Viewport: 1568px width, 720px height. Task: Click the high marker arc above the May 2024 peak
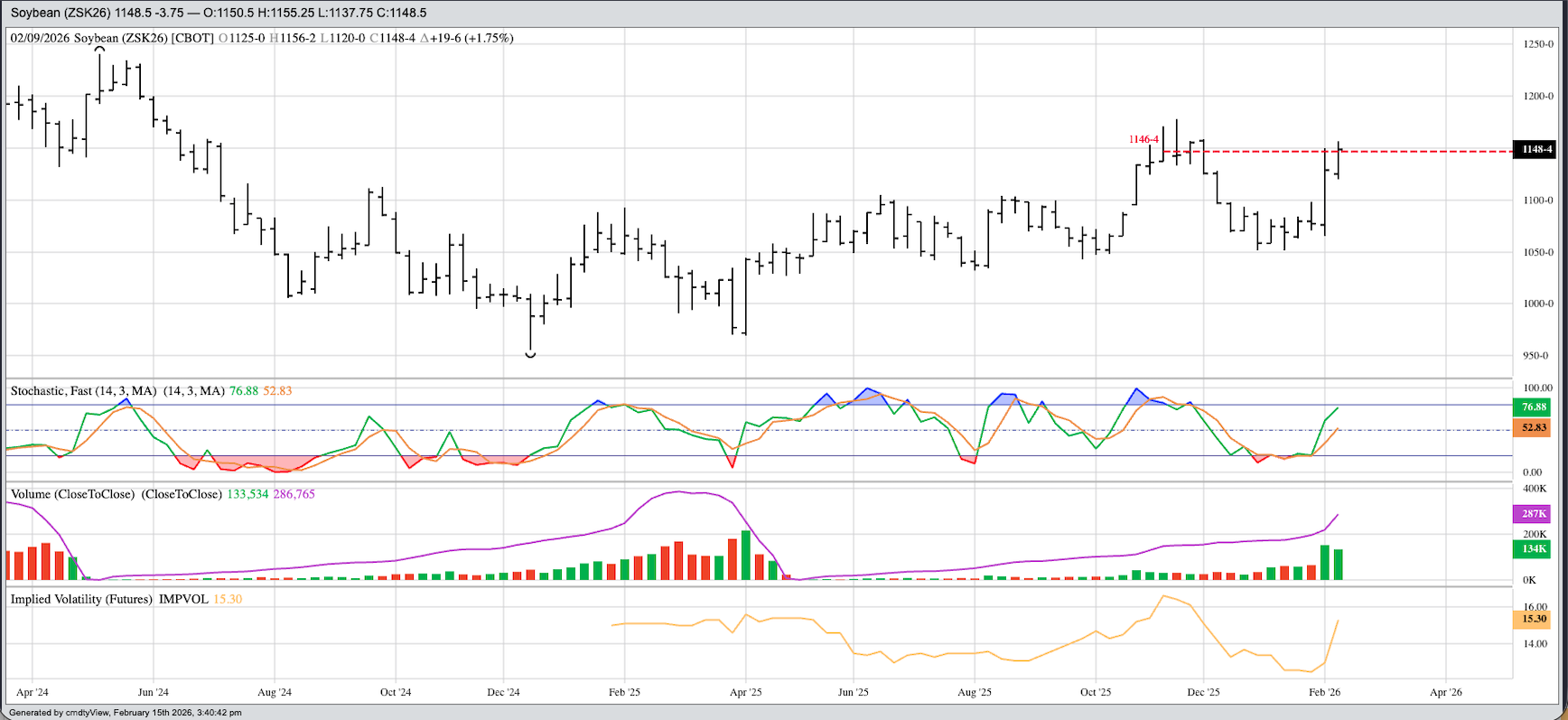tap(99, 49)
